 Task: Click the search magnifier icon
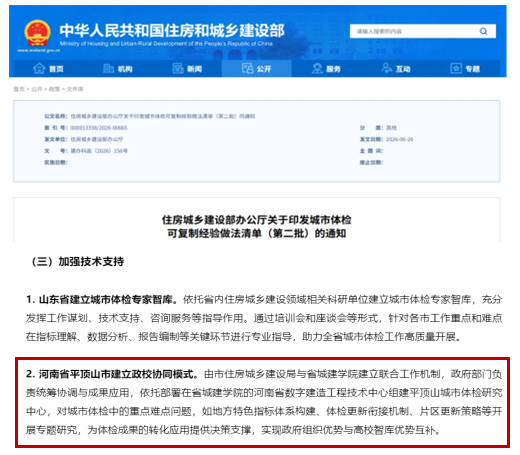pos(483,31)
